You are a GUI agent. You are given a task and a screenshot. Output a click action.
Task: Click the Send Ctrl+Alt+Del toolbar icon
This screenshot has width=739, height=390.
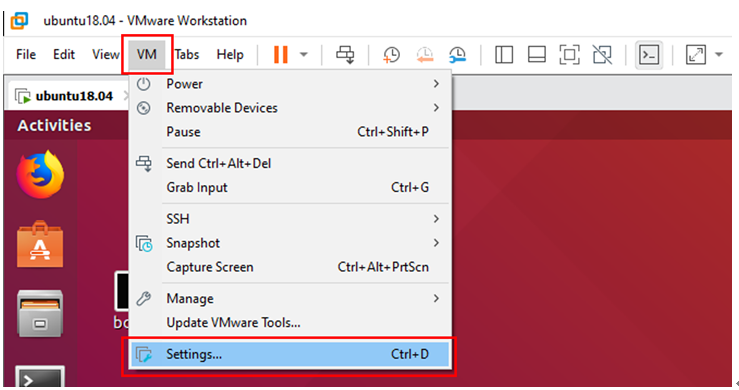345,55
